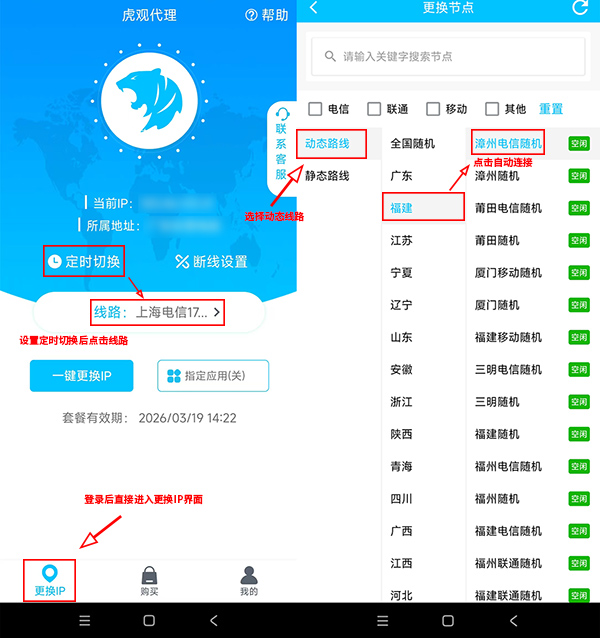This screenshot has width=600, height=638.
Task: Click the 一键更换IP button
Action: [81, 376]
